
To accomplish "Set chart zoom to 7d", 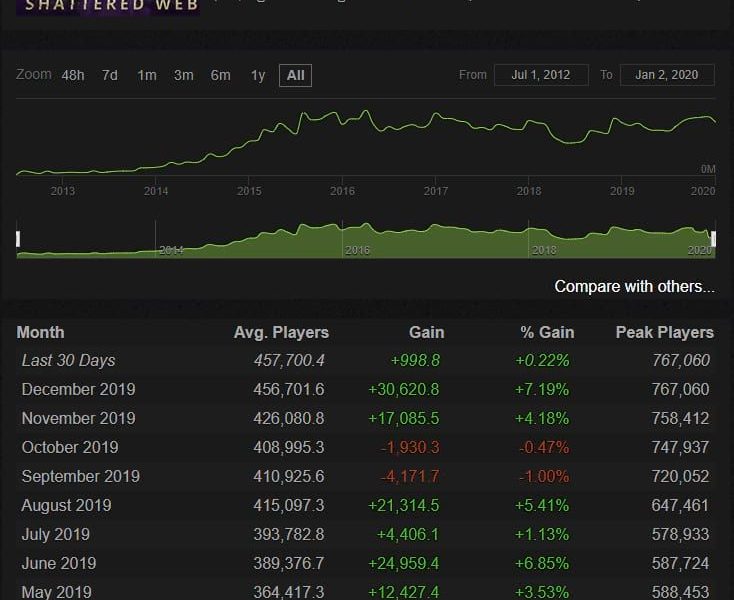I will coord(110,75).
